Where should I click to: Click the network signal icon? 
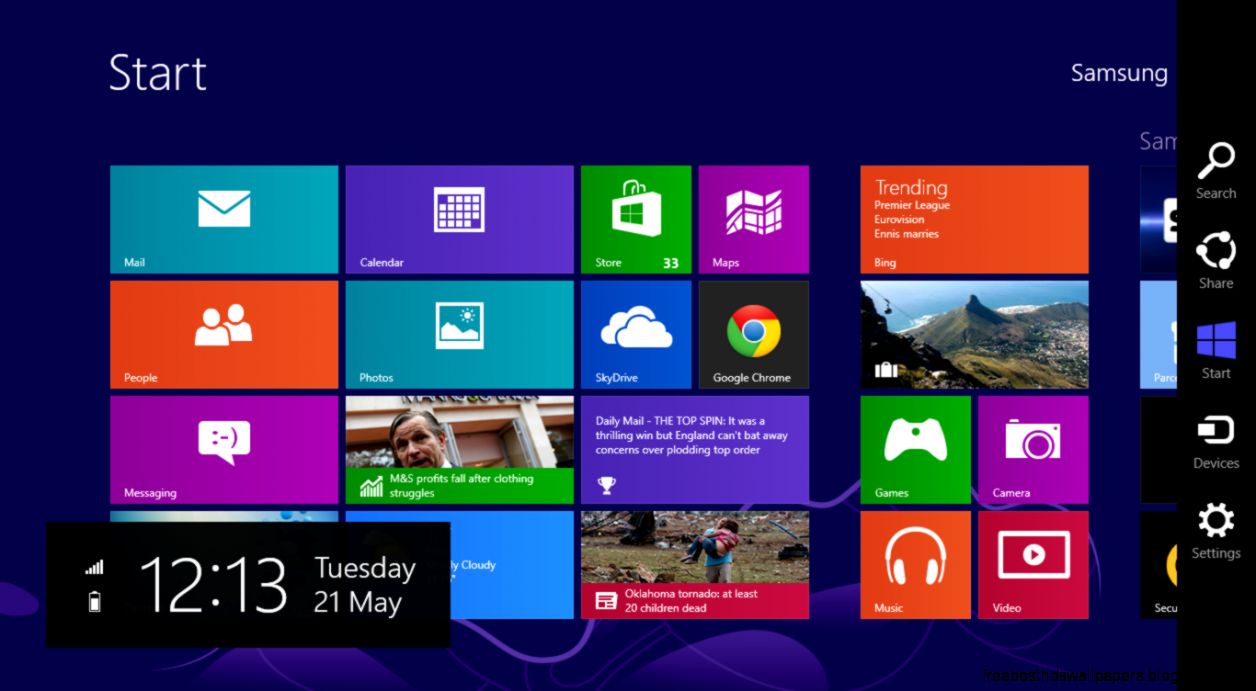[94, 567]
